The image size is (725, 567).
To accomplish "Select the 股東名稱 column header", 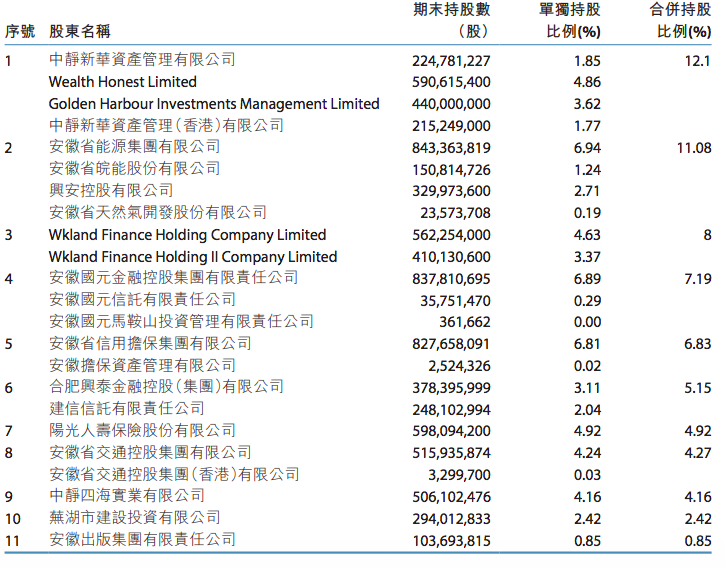I will (80, 31).
